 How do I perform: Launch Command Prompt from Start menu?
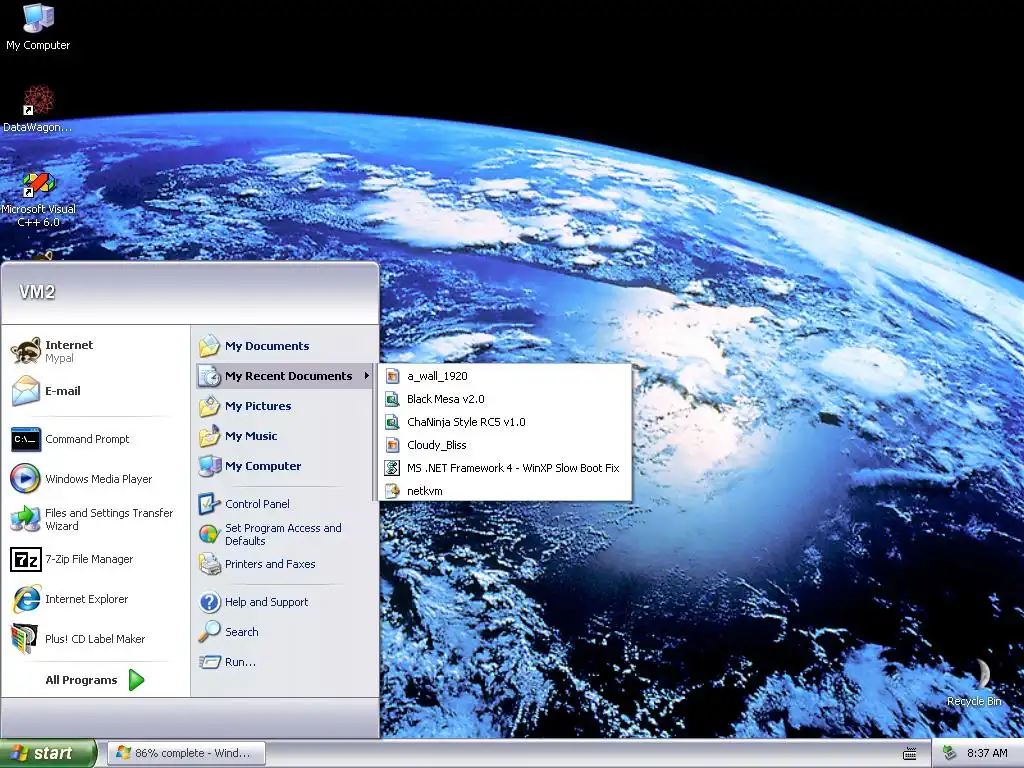95,439
